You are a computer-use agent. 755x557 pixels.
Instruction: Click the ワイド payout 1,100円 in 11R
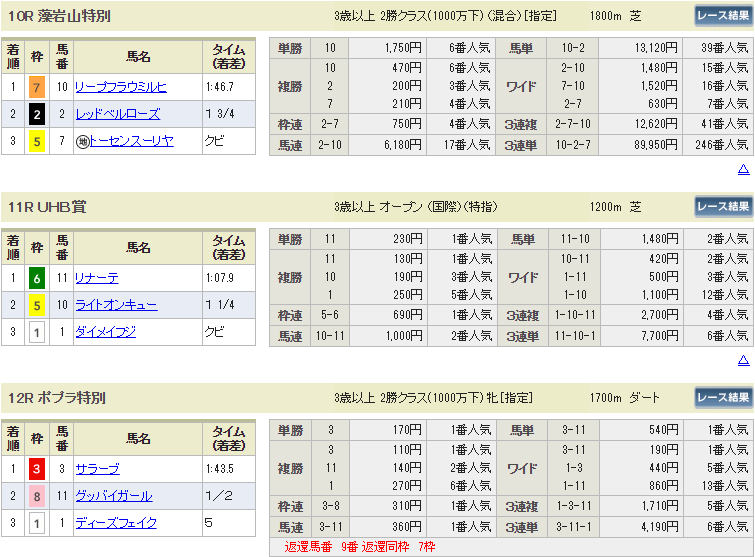660,295
